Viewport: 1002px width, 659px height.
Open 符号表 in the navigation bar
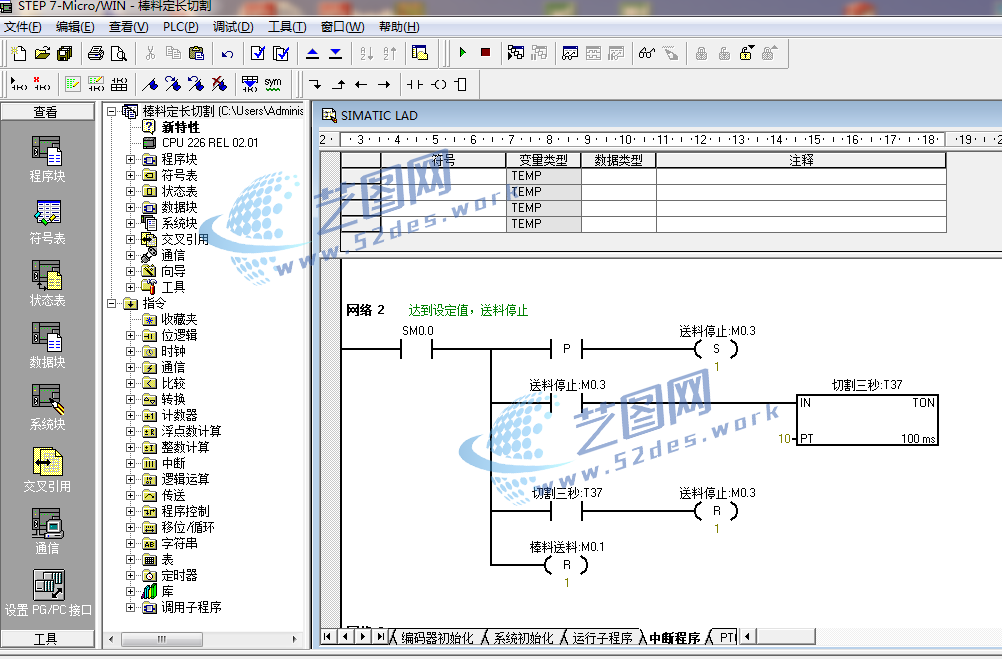pyautogui.click(x=47, y=221)
